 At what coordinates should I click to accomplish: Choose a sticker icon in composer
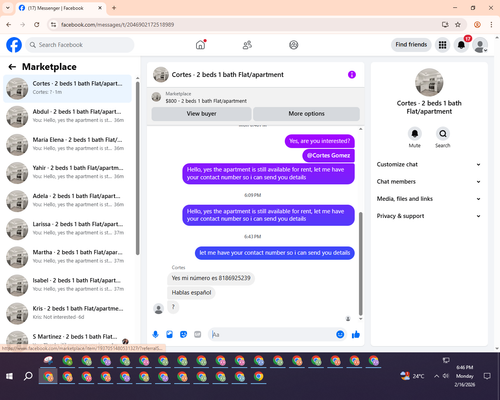[x=183, y=334]
